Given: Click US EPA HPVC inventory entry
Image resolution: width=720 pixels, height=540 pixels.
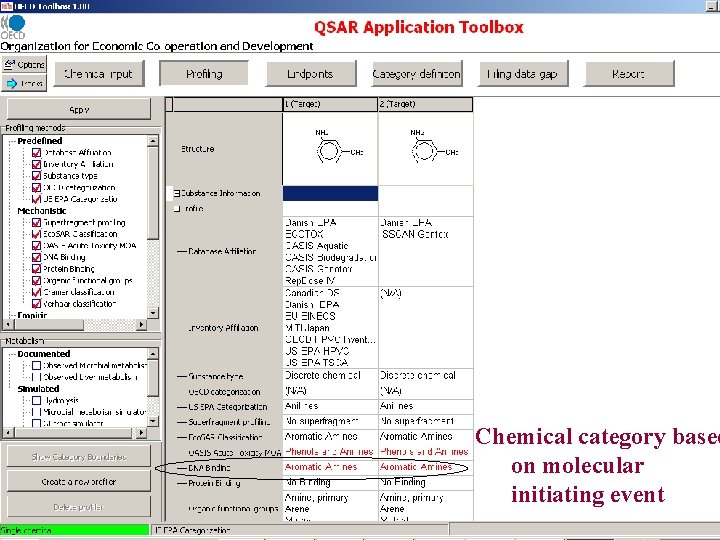Looking at the screenshot, I should (x=317, y=351).
